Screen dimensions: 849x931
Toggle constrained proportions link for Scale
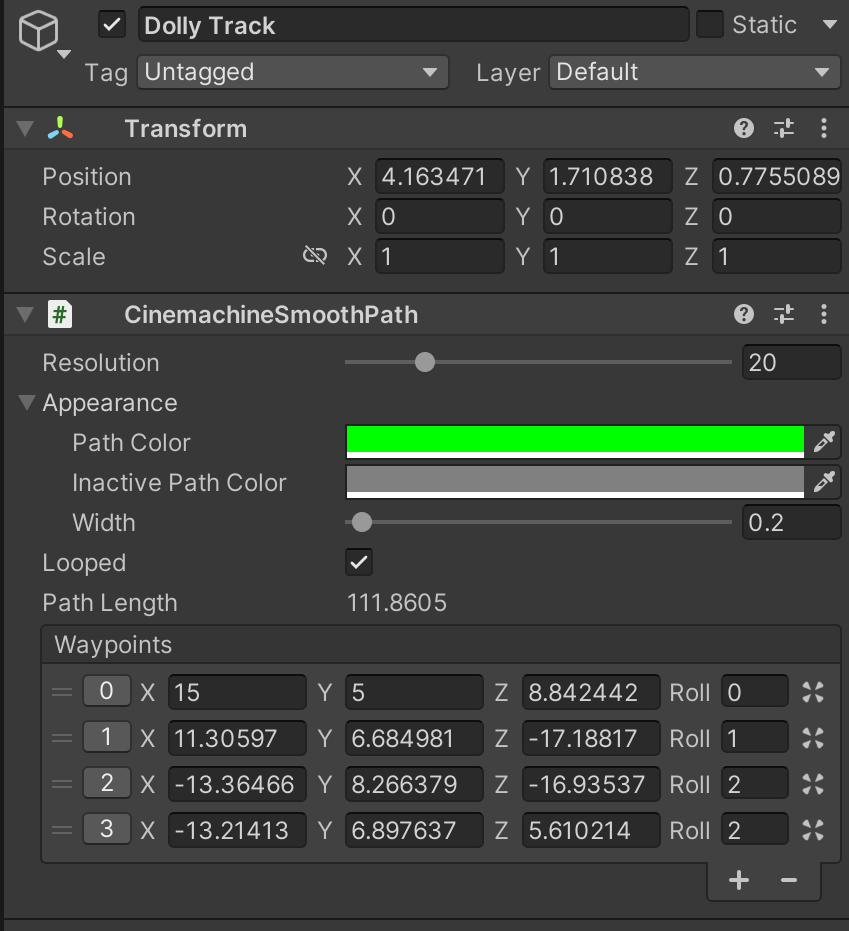pos(315,256)
